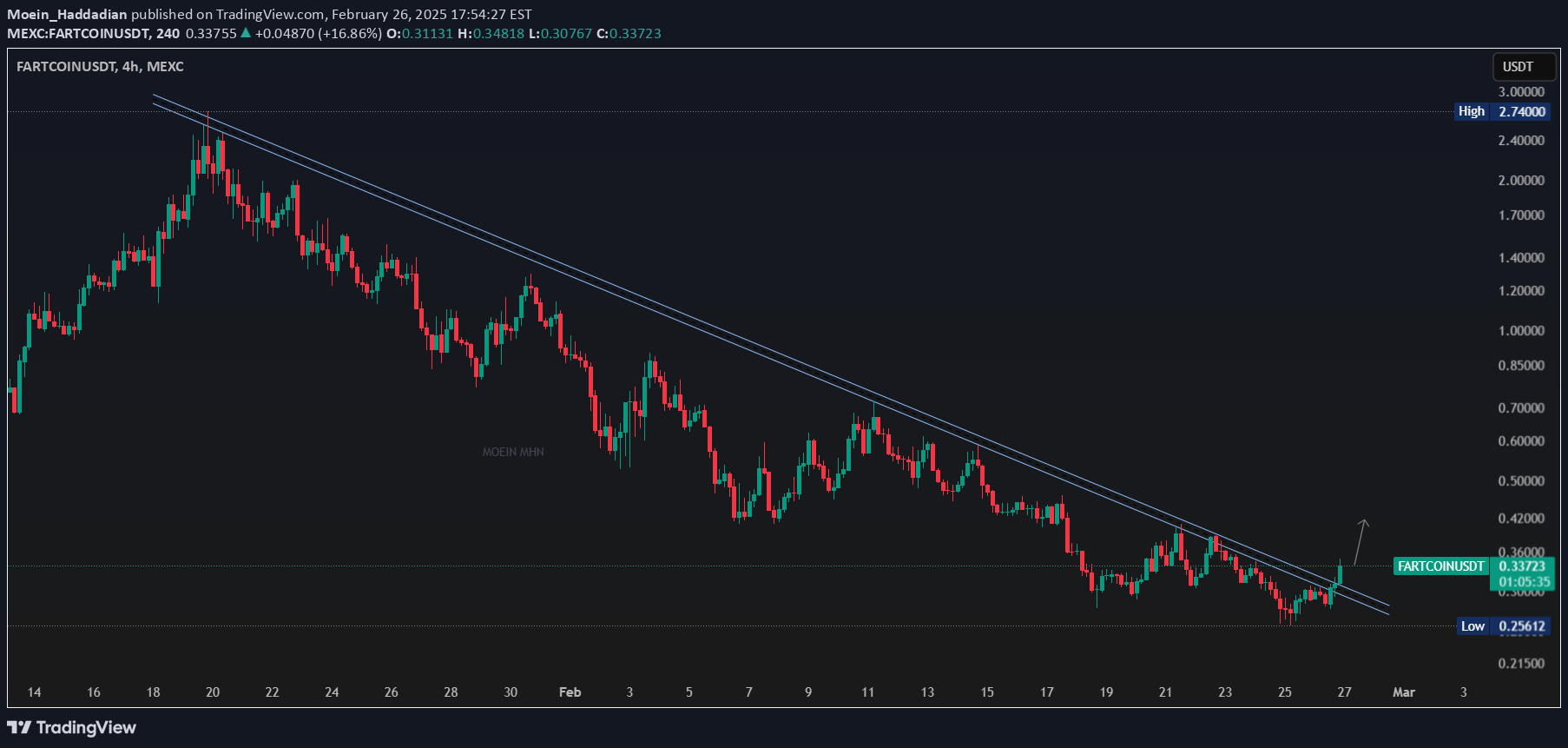The height and width of the screenshot is (748, 1568).
Task: Click the 2.74000 high price tag
Action: [1521, 111]
